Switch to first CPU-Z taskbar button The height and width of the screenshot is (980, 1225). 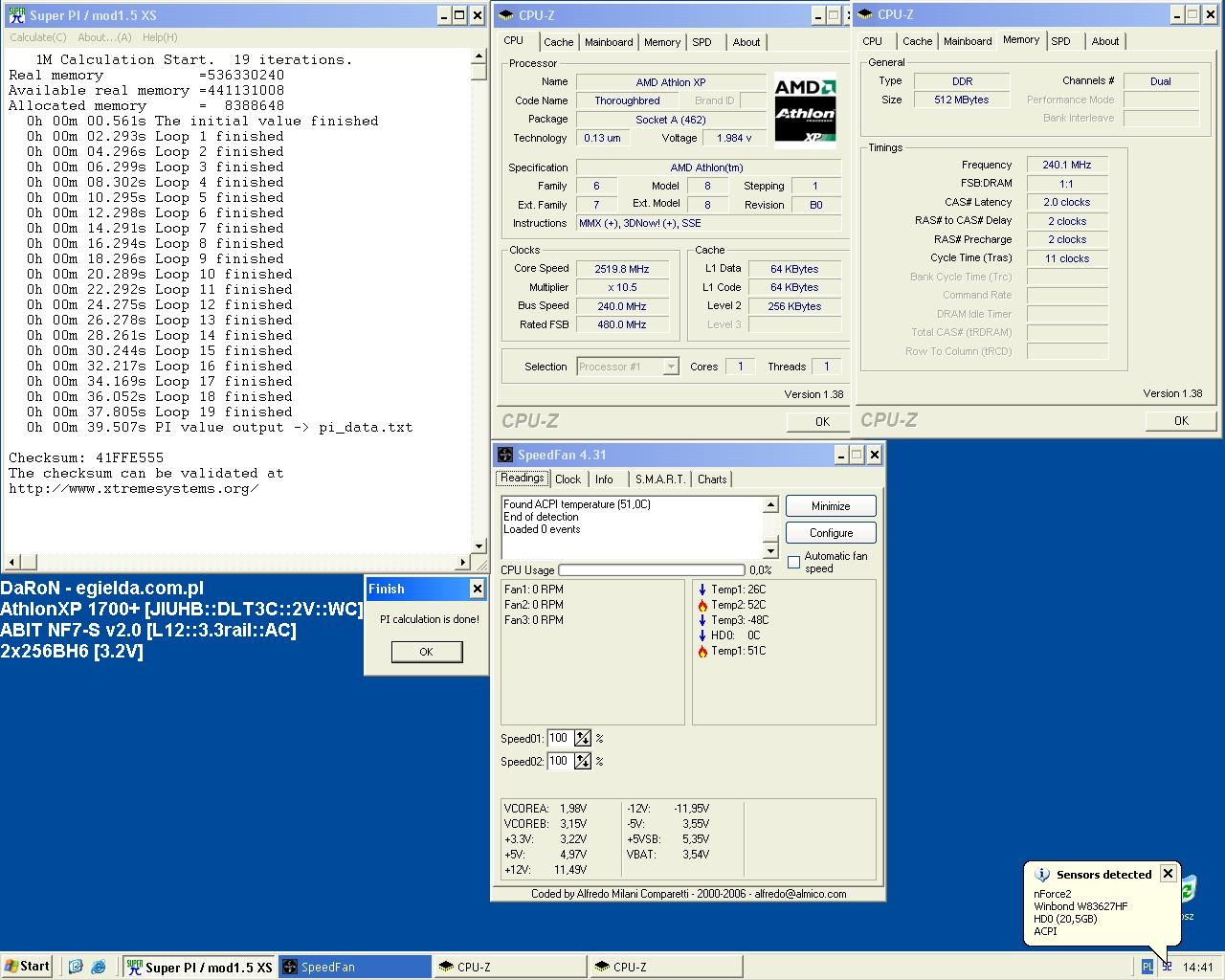point(510,967)
